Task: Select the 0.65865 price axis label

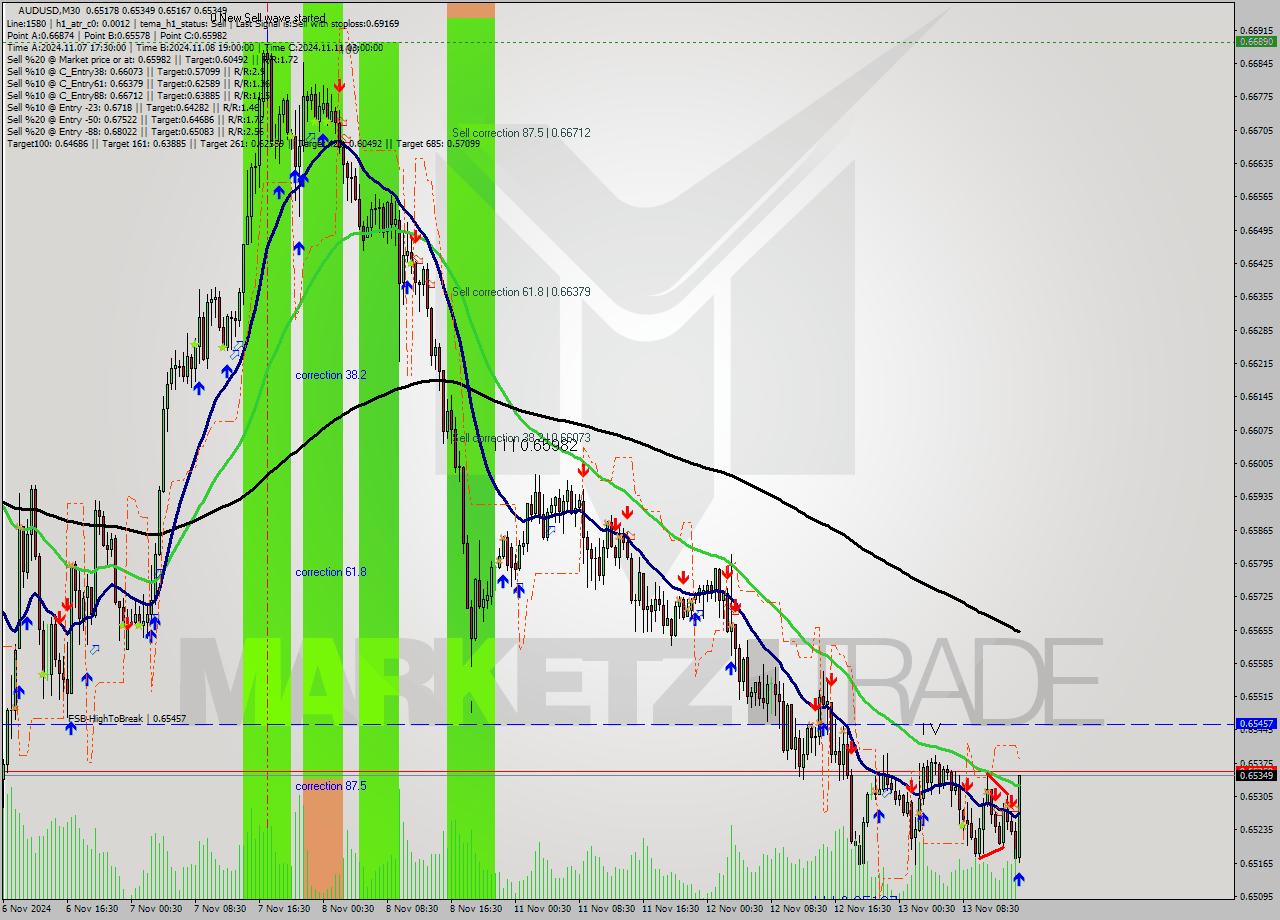Action: pyautogui.click(x=1256, y=530)
